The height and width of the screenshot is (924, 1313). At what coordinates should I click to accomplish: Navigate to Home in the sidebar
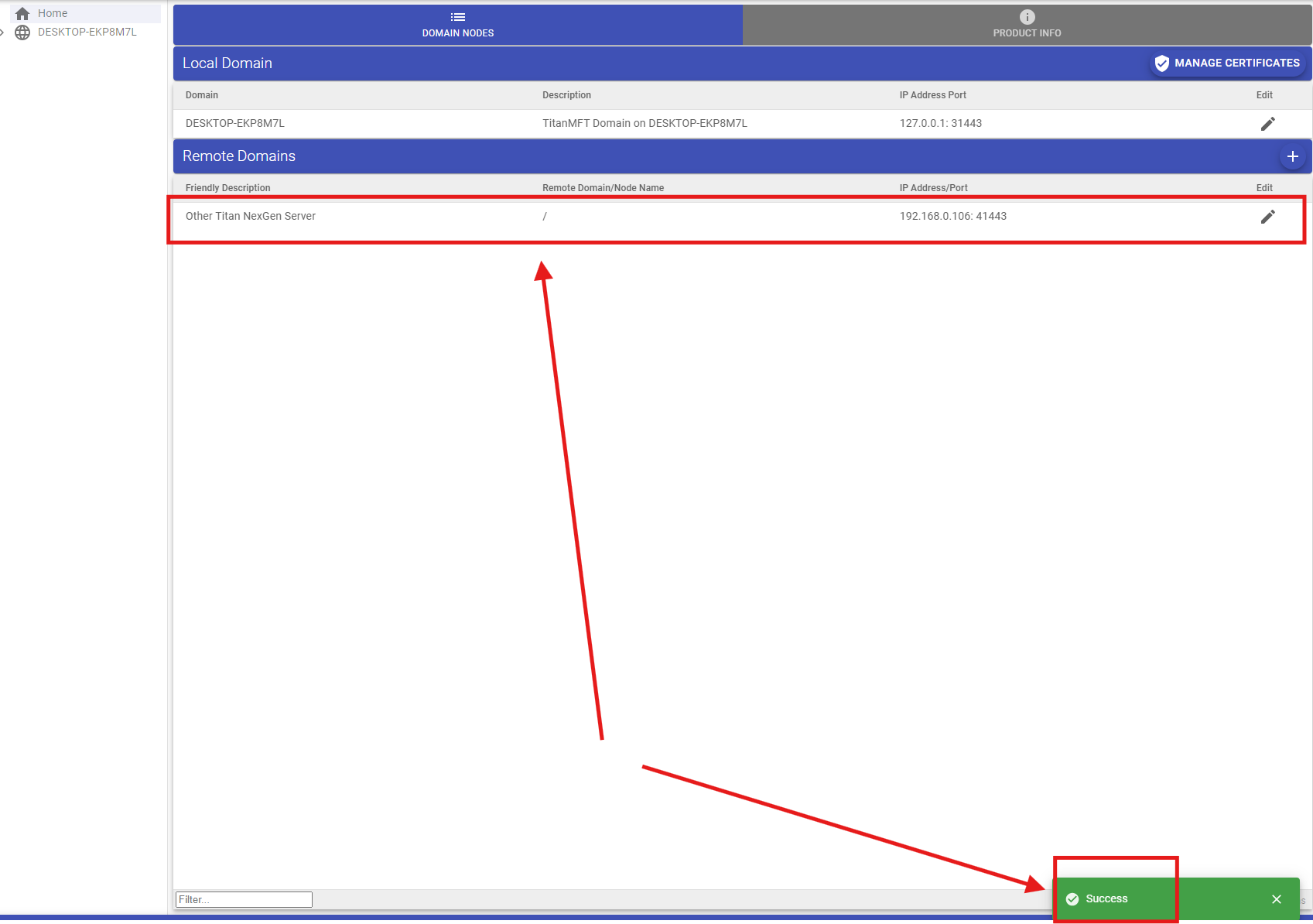coord(53,12)
